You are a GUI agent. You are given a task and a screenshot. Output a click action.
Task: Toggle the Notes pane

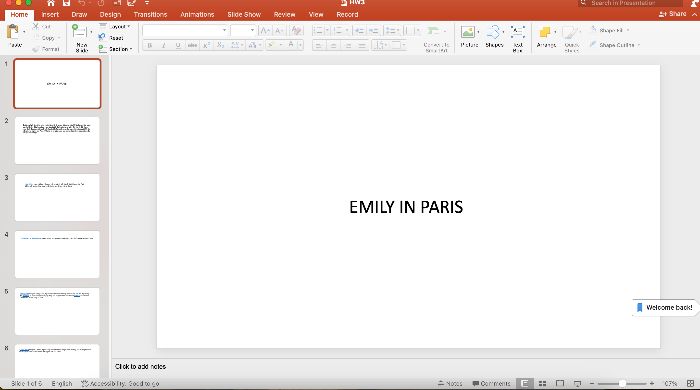click(450, 383)
